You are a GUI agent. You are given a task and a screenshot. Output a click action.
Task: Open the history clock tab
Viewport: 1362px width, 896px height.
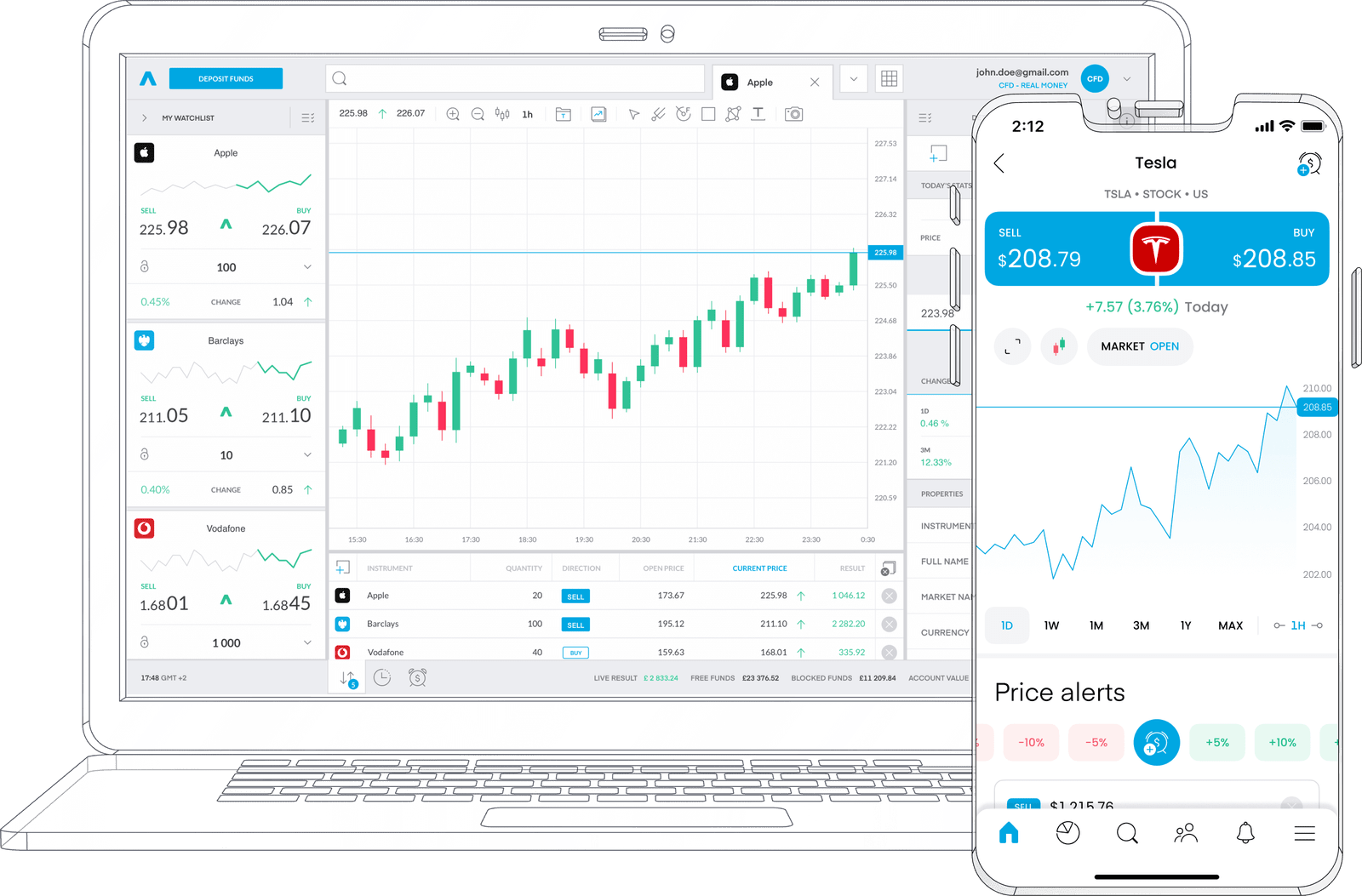382,678
